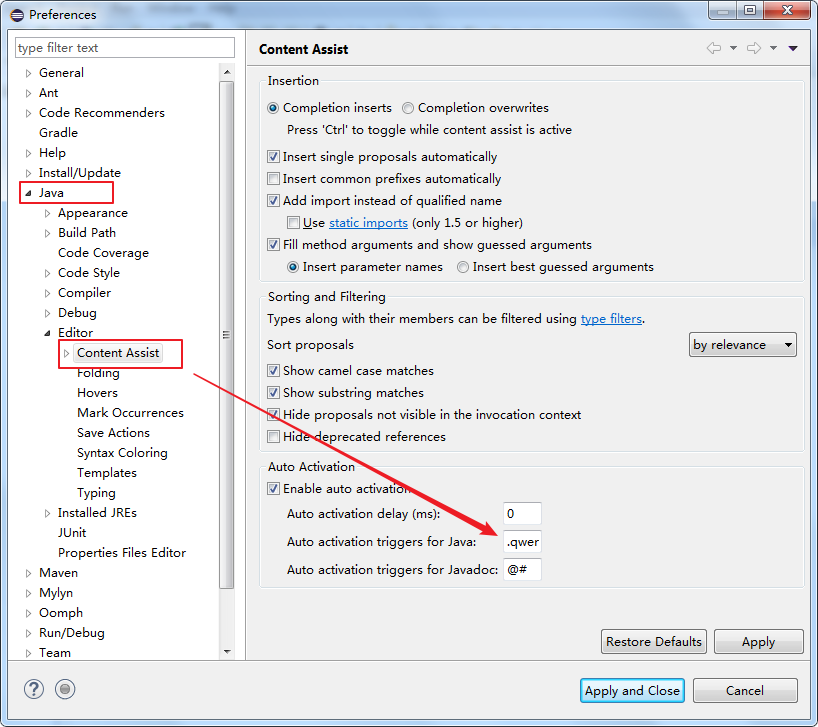This screenshot has width=818, height=727.
Task: Select Completion overwrites radio button
Action: (408, 108)
